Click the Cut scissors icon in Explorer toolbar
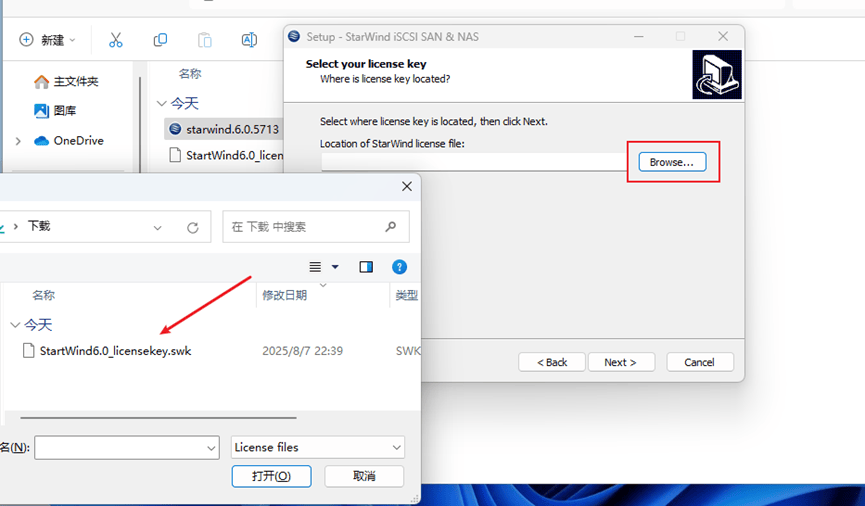 pyautogui.click(x=115, y=40)
